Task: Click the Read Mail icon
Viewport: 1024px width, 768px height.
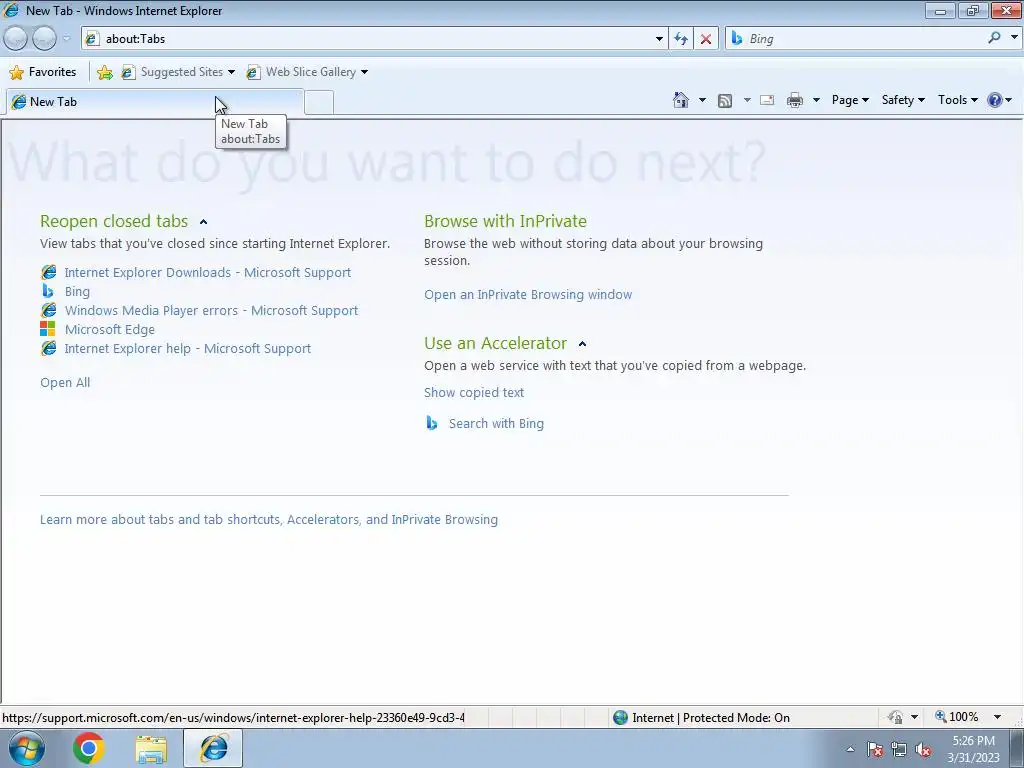Action: pyautogui.click(x=767, y=100)
